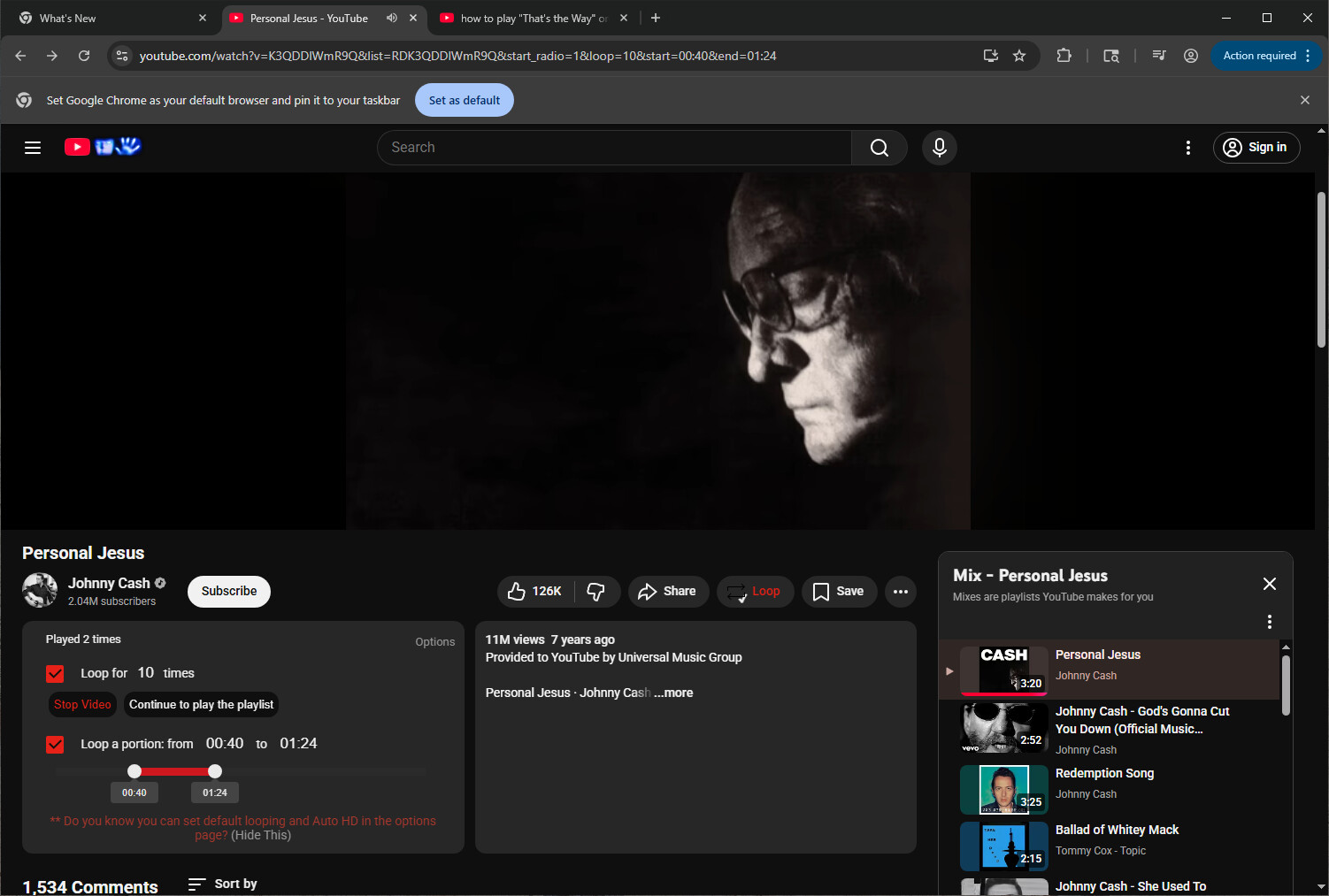The width and height of the screenshot is (1329, 896).
Task: Click the search magnifier button
Action: coord(879,148)
